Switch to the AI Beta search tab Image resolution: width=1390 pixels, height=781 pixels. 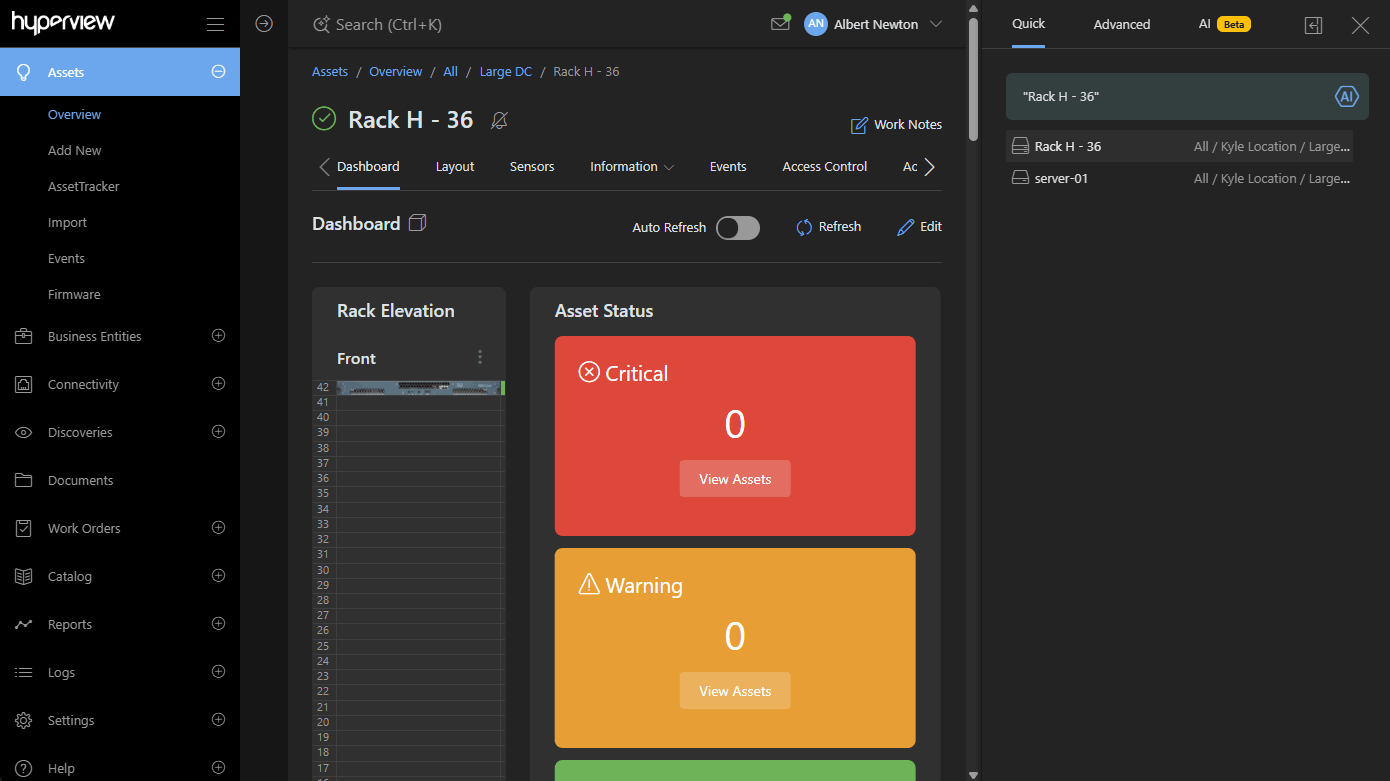click(1225, 25)
